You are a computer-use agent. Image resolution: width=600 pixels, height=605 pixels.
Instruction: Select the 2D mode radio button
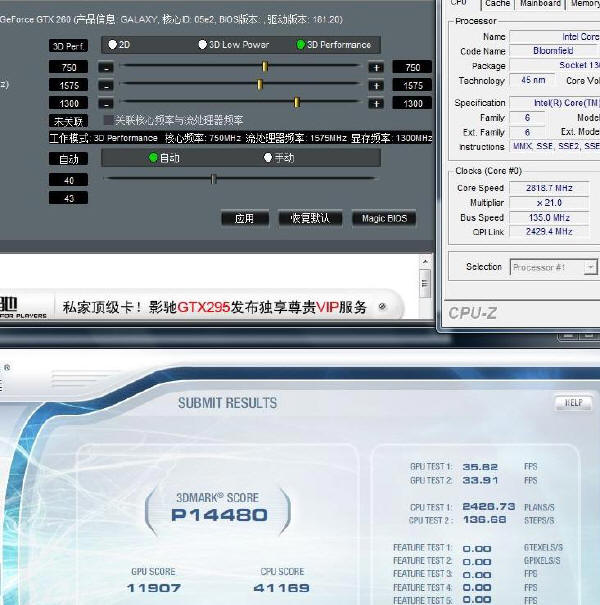tap(112, 45)
